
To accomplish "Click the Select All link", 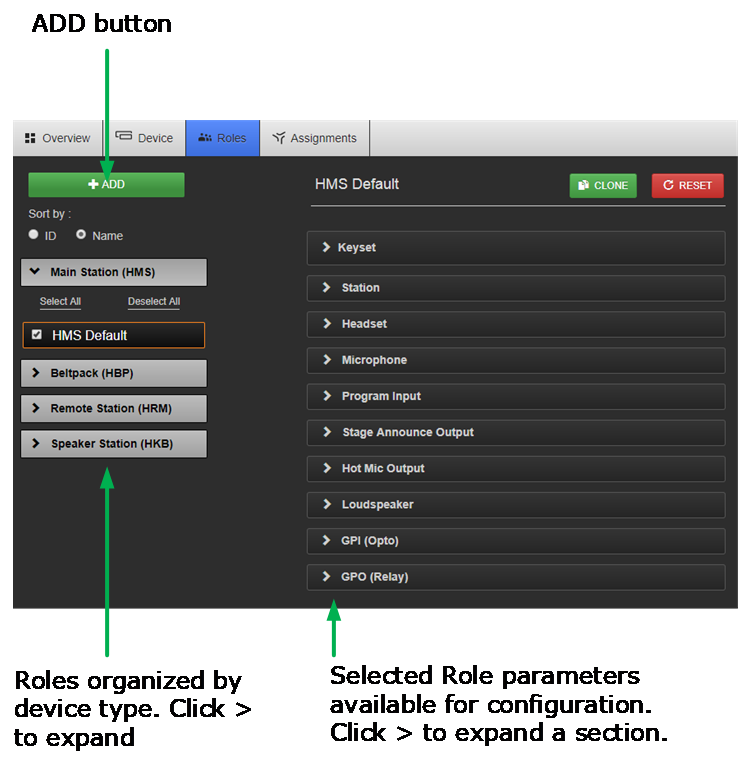I will (60, 302).
